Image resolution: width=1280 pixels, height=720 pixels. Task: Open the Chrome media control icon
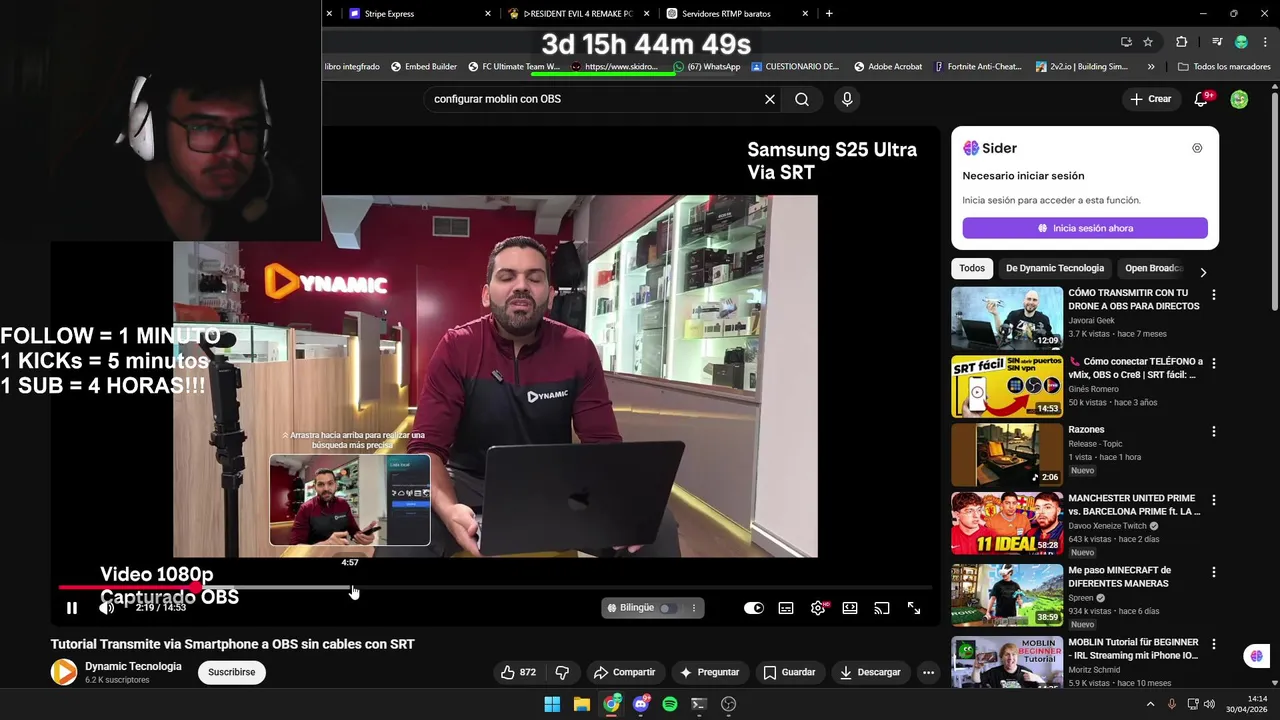[x=1217, y=42]
